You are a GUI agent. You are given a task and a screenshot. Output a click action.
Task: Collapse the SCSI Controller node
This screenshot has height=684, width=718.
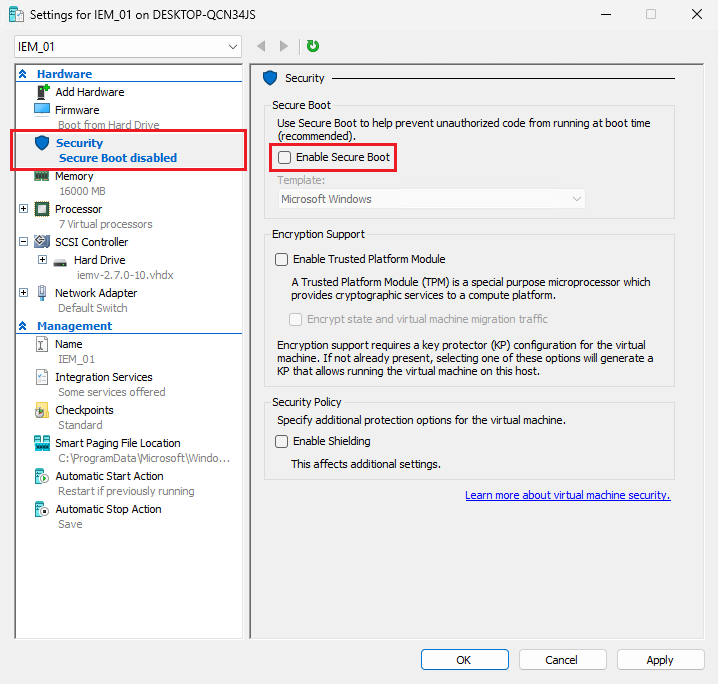point(23,242)
